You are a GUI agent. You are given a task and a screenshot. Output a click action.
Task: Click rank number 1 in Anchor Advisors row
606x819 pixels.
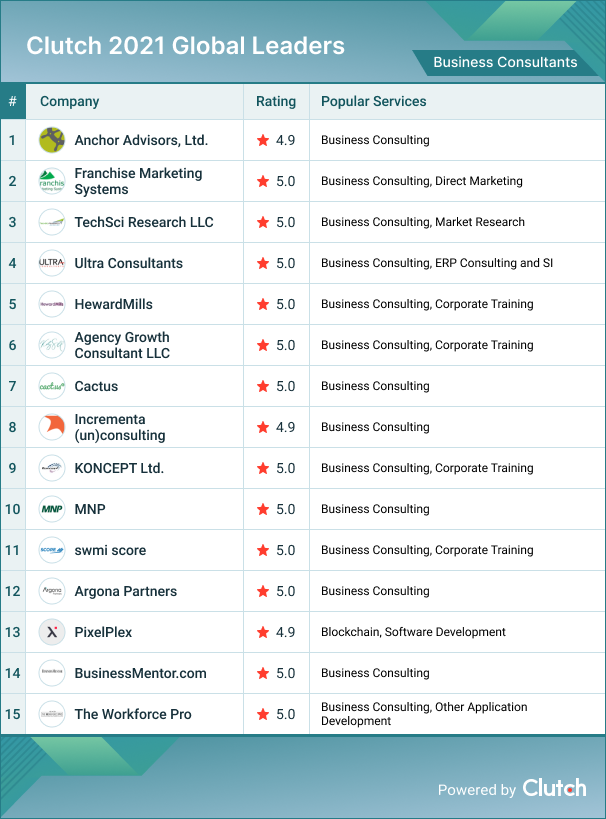pyautogui.click(x=12, y=140)
